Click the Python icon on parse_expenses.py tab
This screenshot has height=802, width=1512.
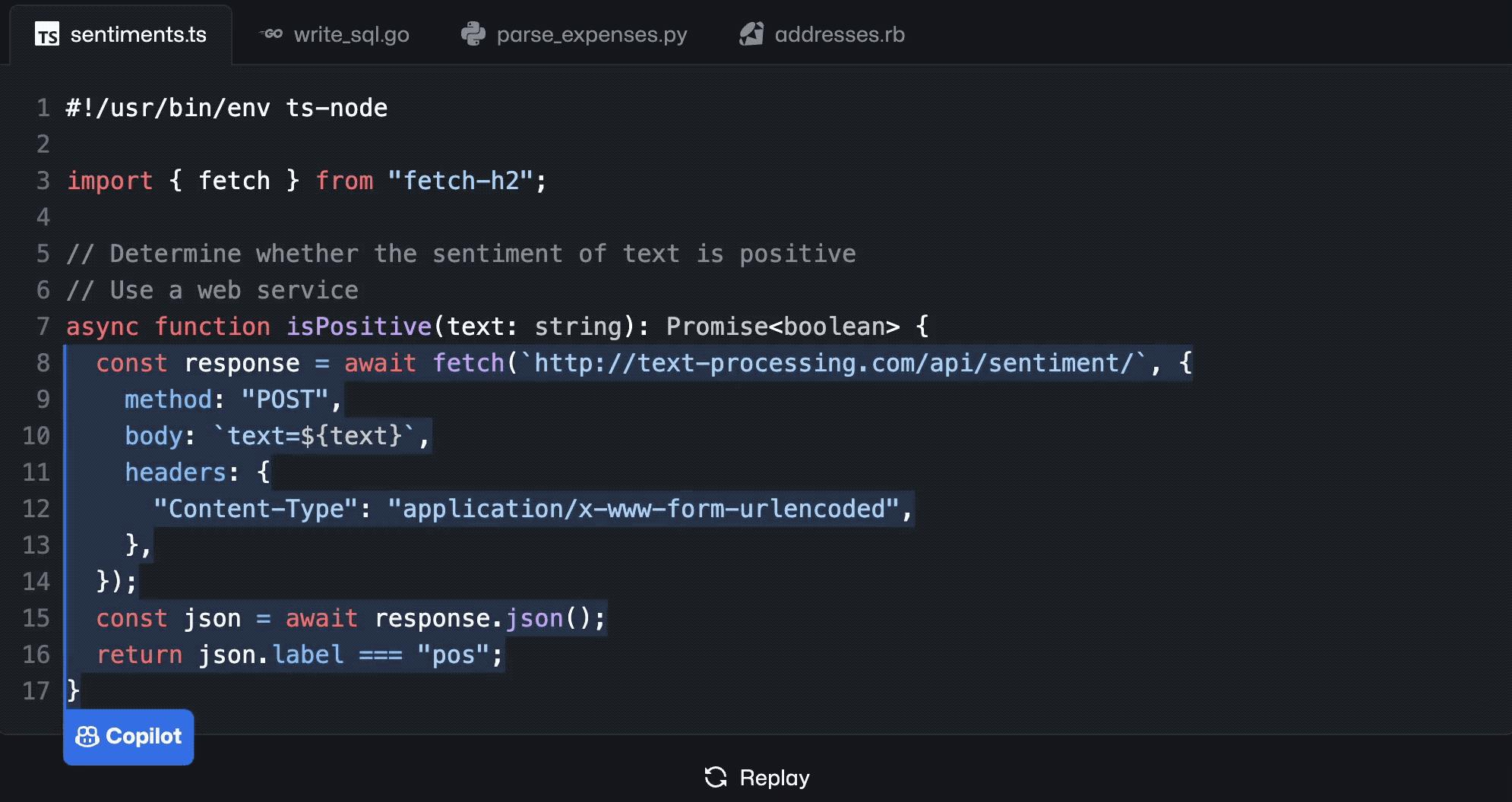coord(473,34)
